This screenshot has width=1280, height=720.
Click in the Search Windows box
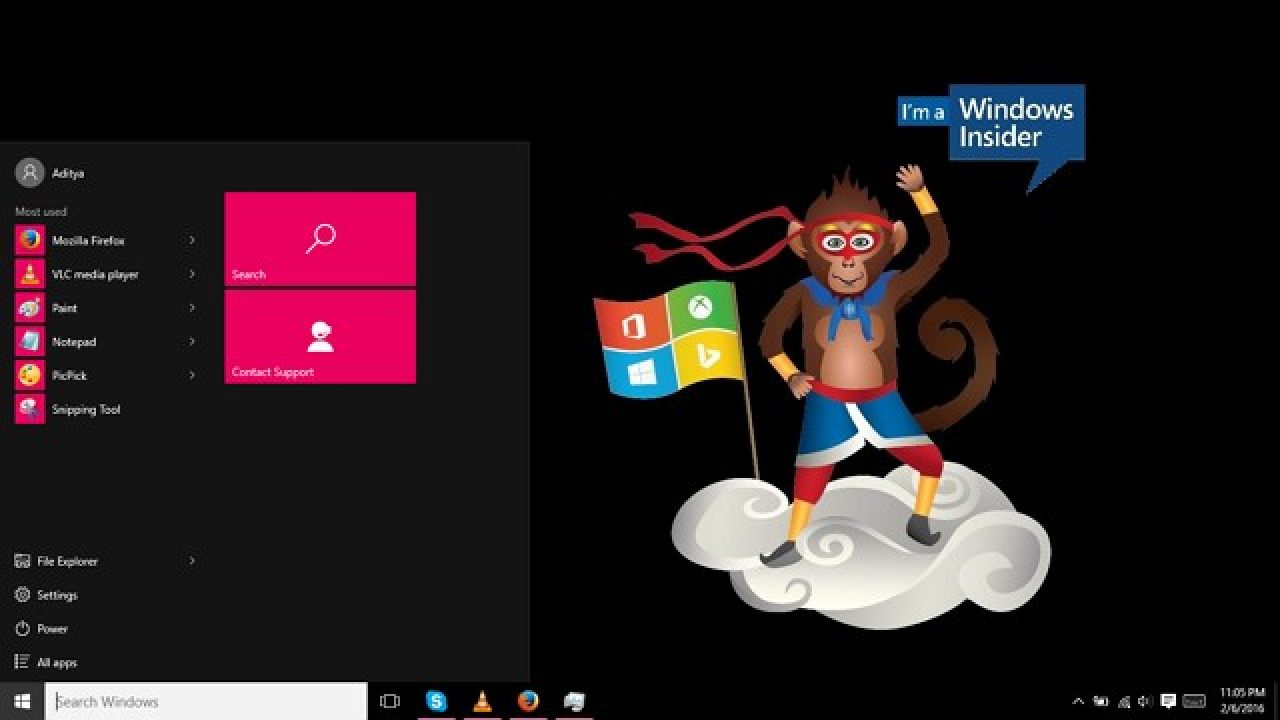[206, 701]
